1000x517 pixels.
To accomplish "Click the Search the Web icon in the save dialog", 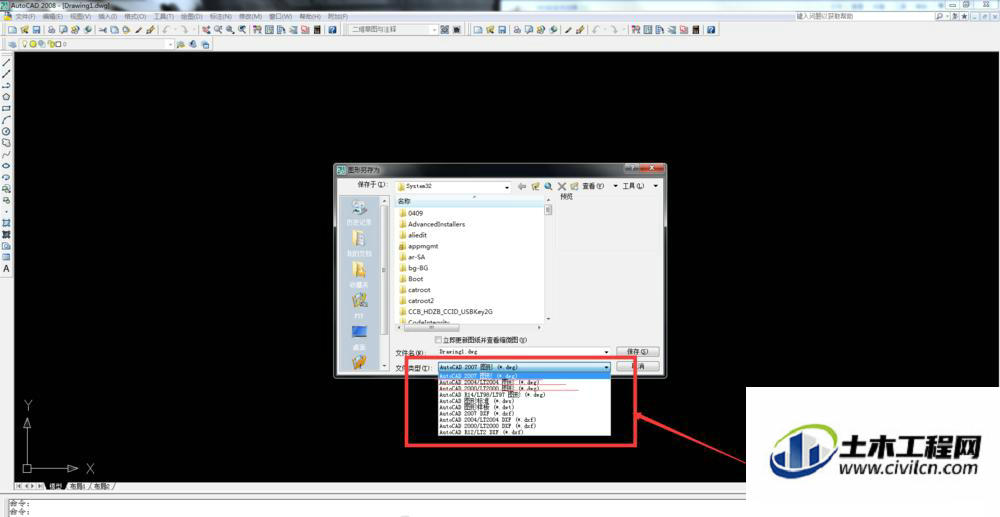I will (x=548, y=186).
